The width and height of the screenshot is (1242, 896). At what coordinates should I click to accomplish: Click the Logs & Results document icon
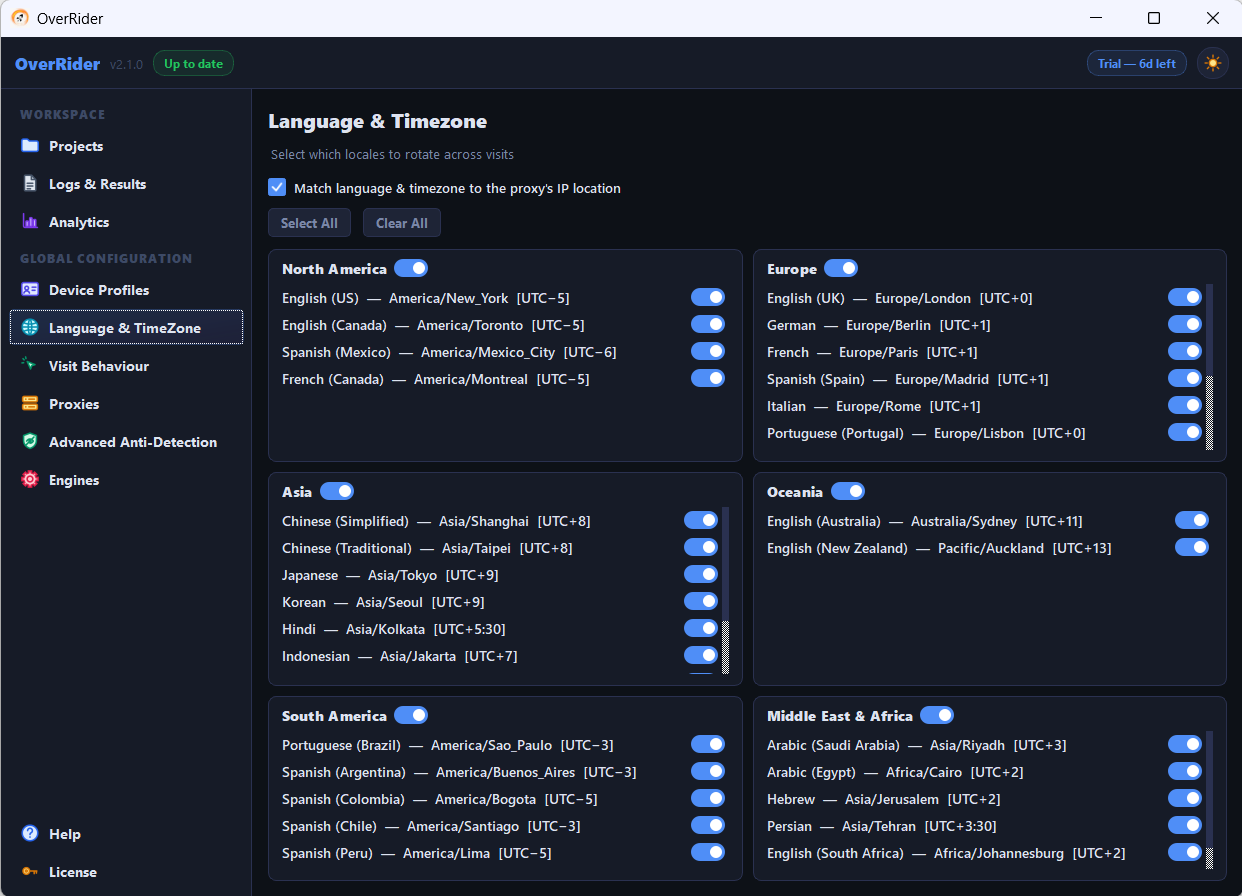click(30, 184)
